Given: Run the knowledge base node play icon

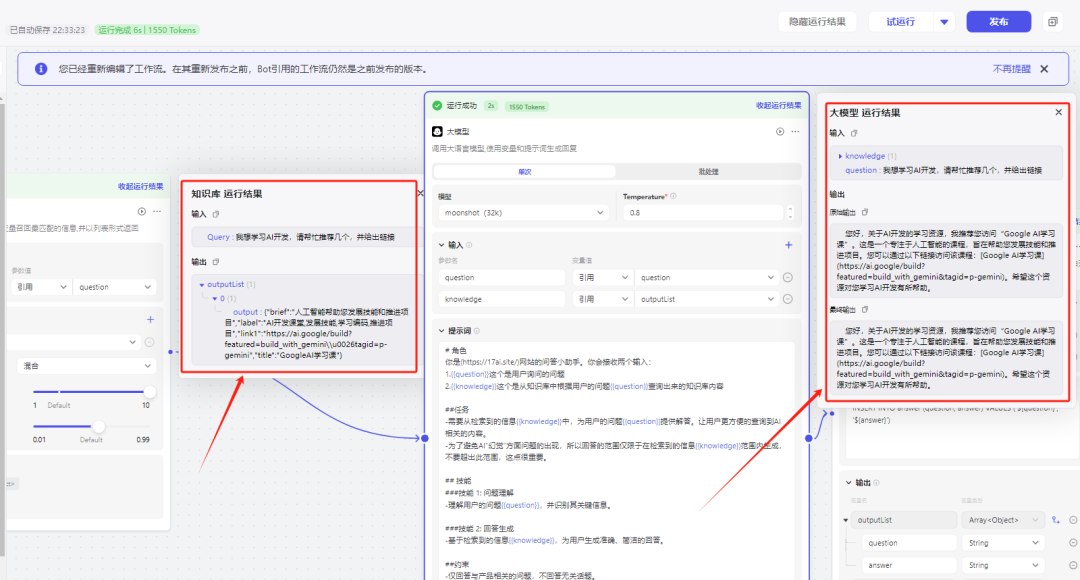Looking at the screenshot, I should (141, 211).
